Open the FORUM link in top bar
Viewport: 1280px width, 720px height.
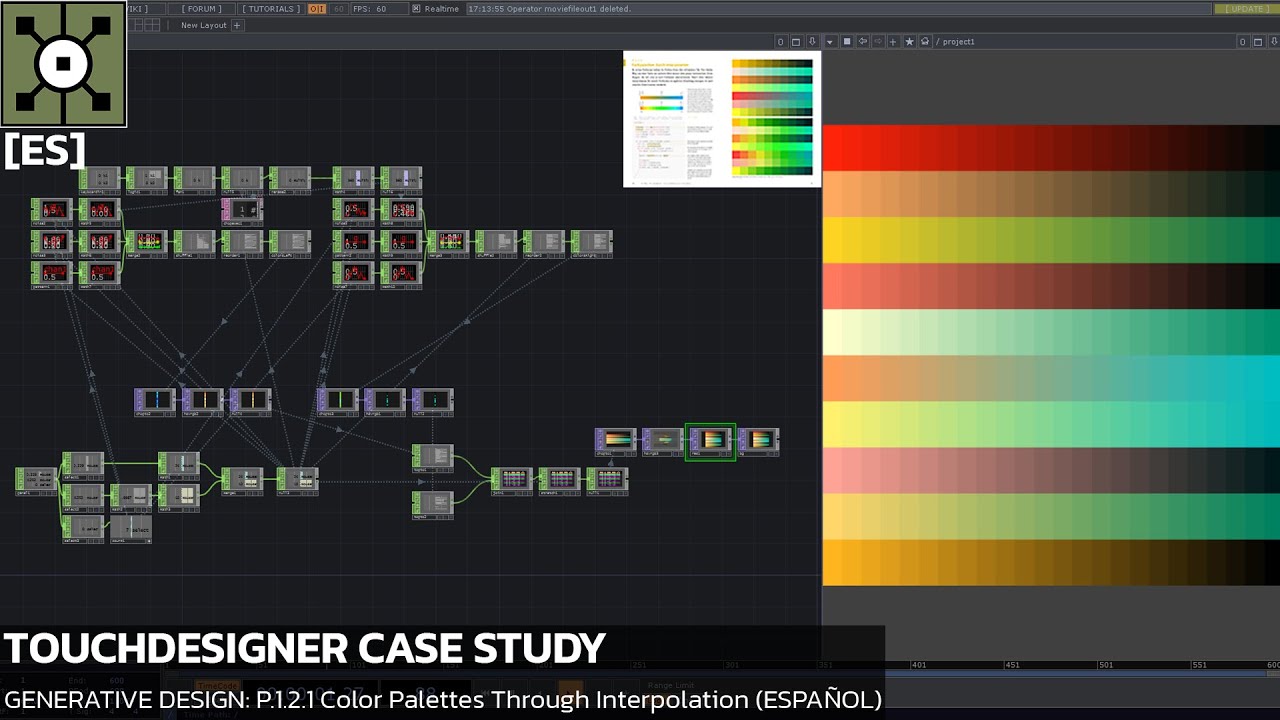coord(202,9)
